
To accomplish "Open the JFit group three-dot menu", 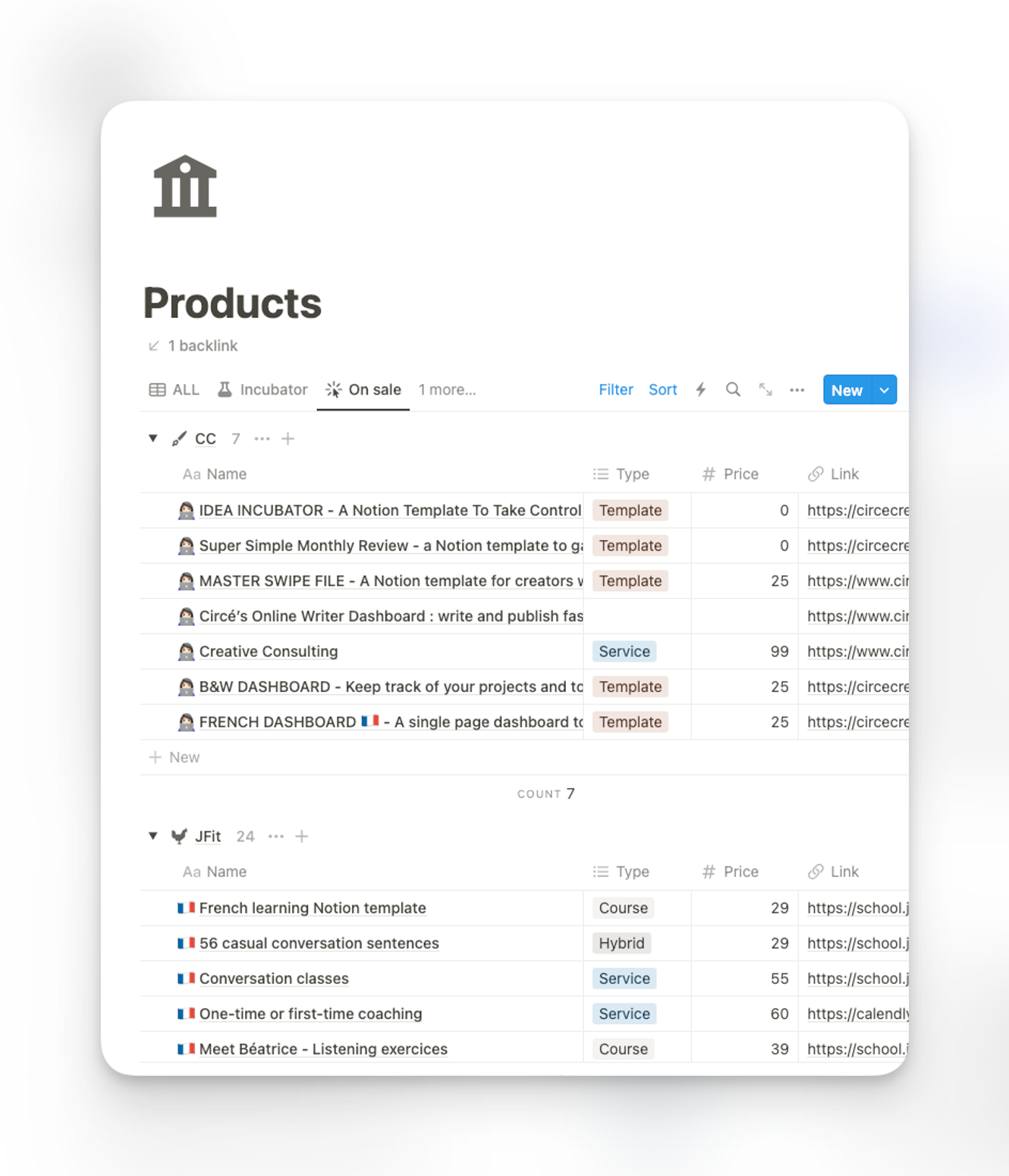I will 276,836.
